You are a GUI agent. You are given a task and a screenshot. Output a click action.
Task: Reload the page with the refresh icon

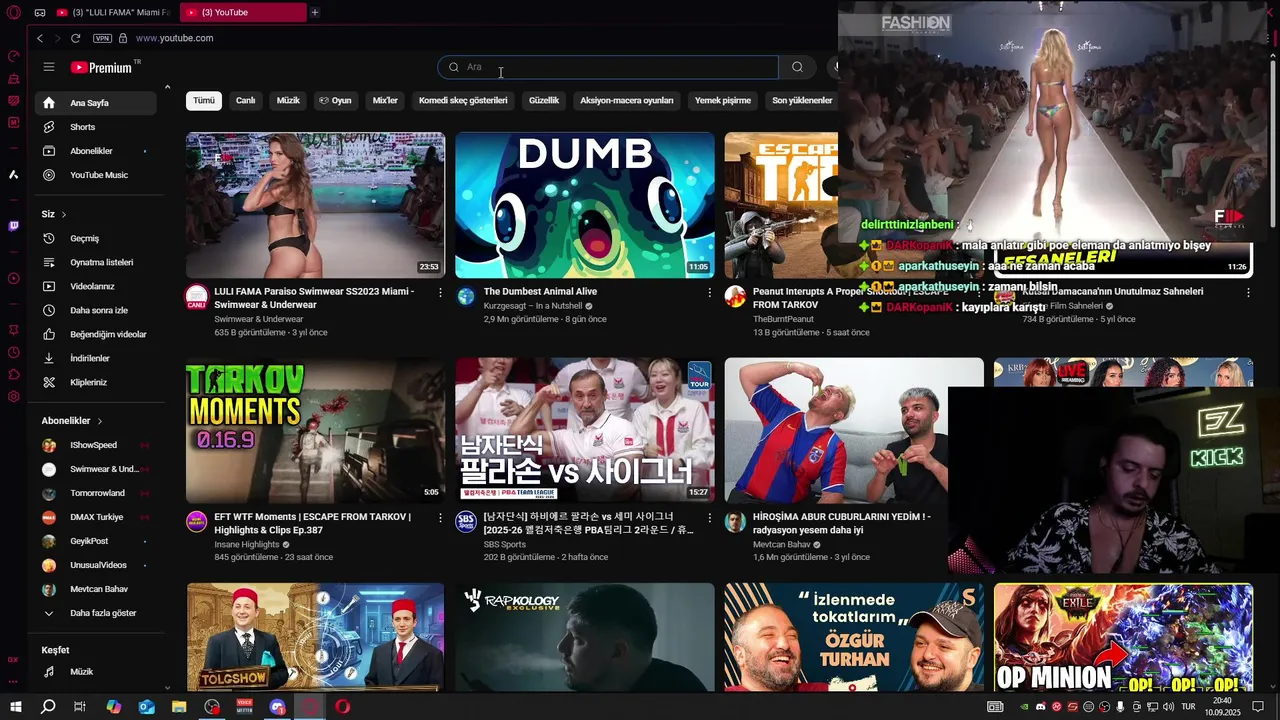[x=75, y=38]
